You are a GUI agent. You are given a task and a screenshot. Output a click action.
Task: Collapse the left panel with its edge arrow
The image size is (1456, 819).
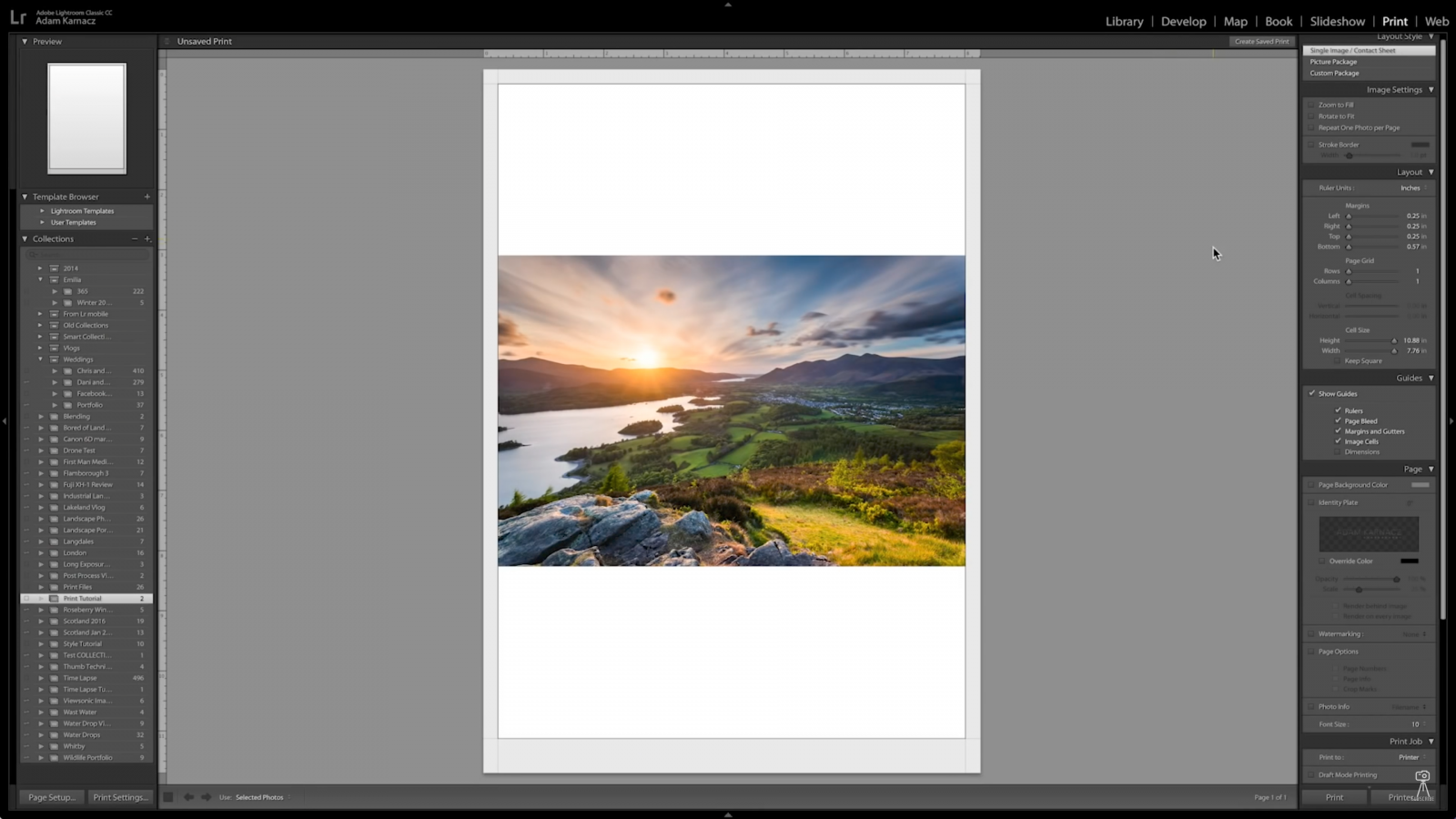[x=5, y=420]
